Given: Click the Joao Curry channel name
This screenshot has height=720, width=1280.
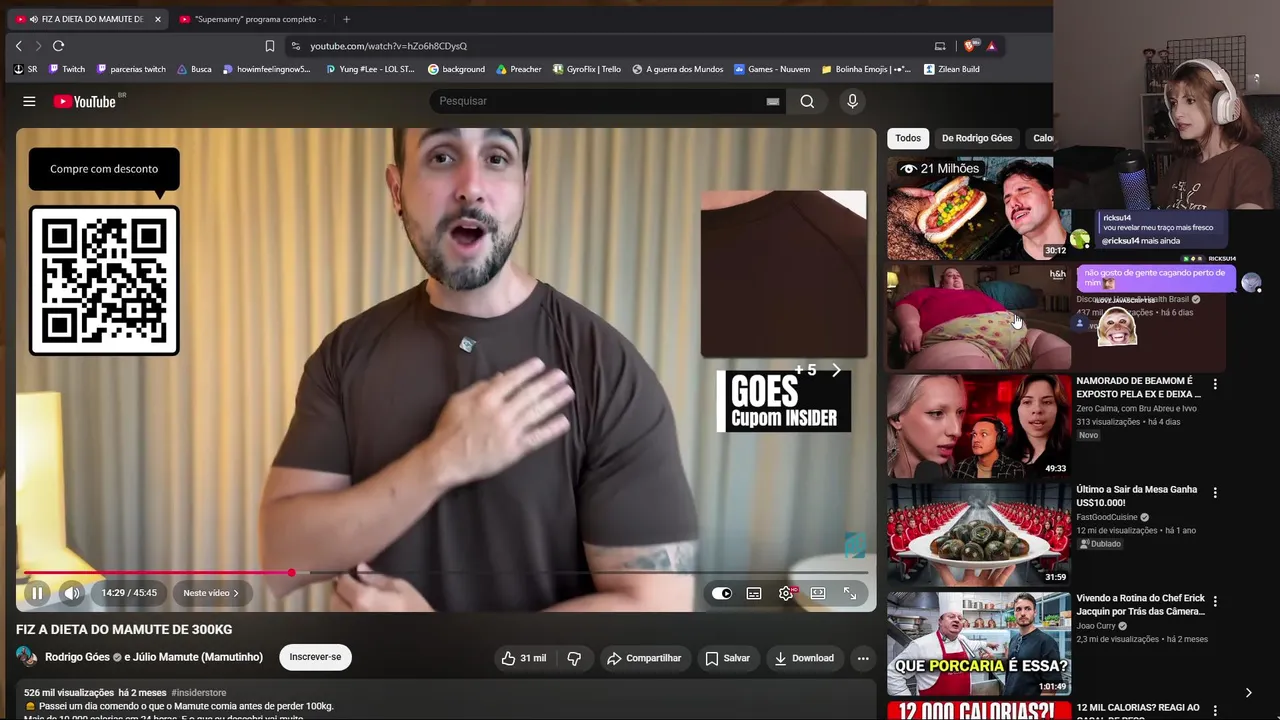Looking at the screenshot, I should (1096, 626).
